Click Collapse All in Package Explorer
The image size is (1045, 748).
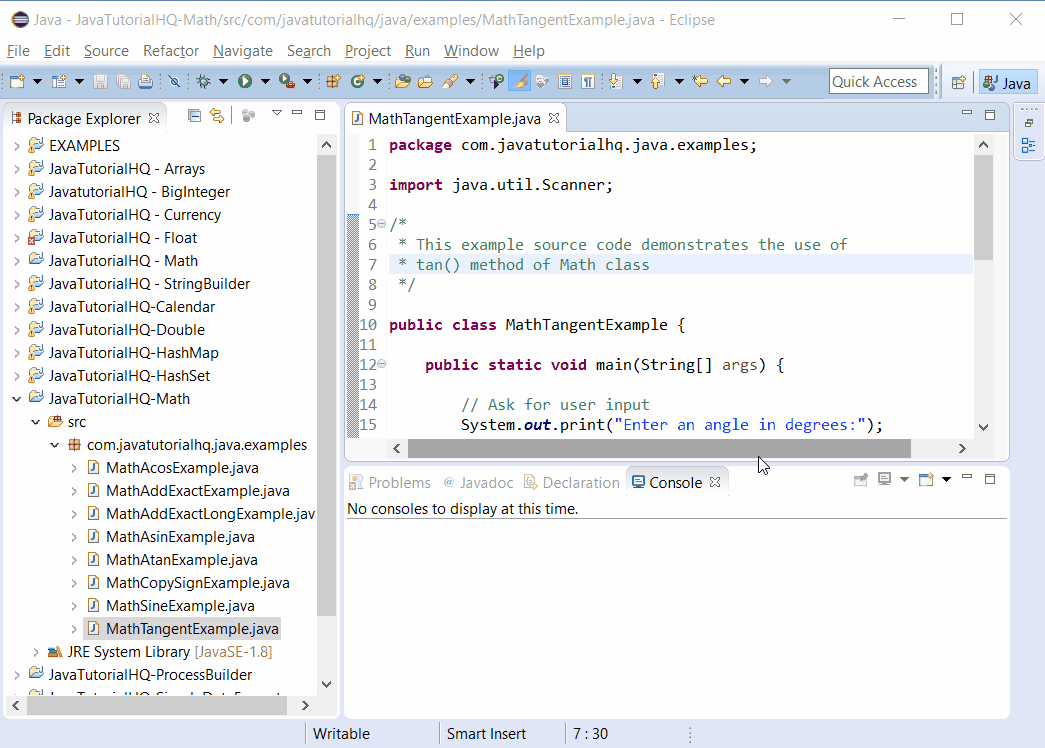click(194, 115)
